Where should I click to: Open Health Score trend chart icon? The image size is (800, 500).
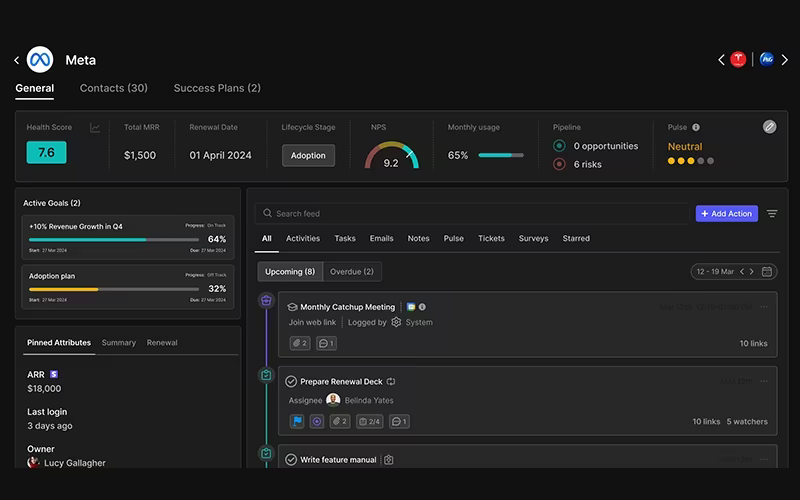tap(95, 128)
